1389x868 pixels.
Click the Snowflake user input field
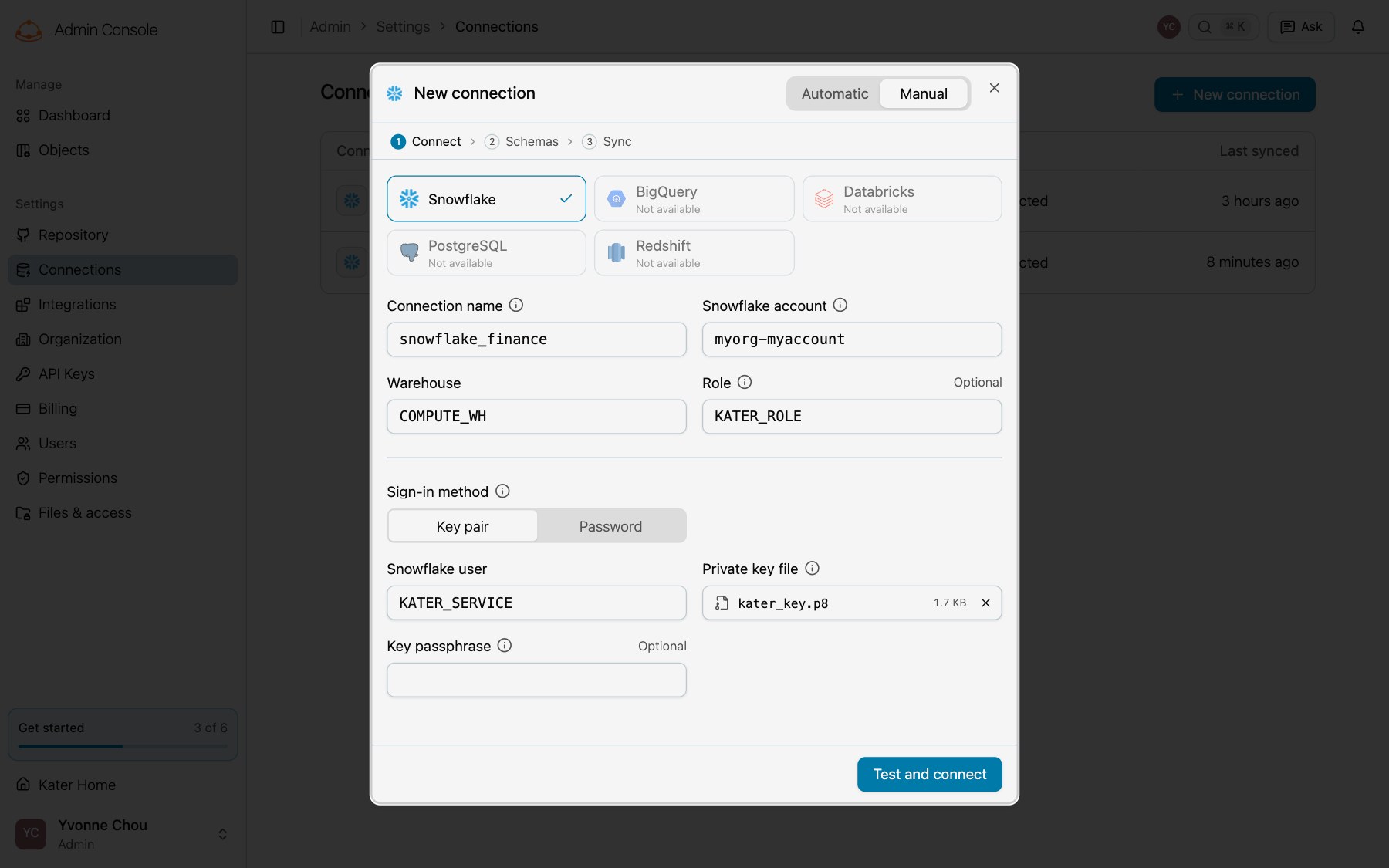pyautogui.click(x=536, y=603)
